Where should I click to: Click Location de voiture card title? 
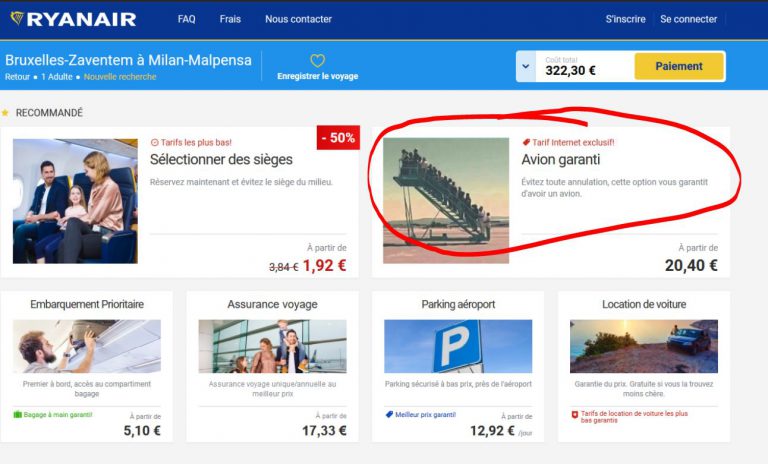coord(644,304)
